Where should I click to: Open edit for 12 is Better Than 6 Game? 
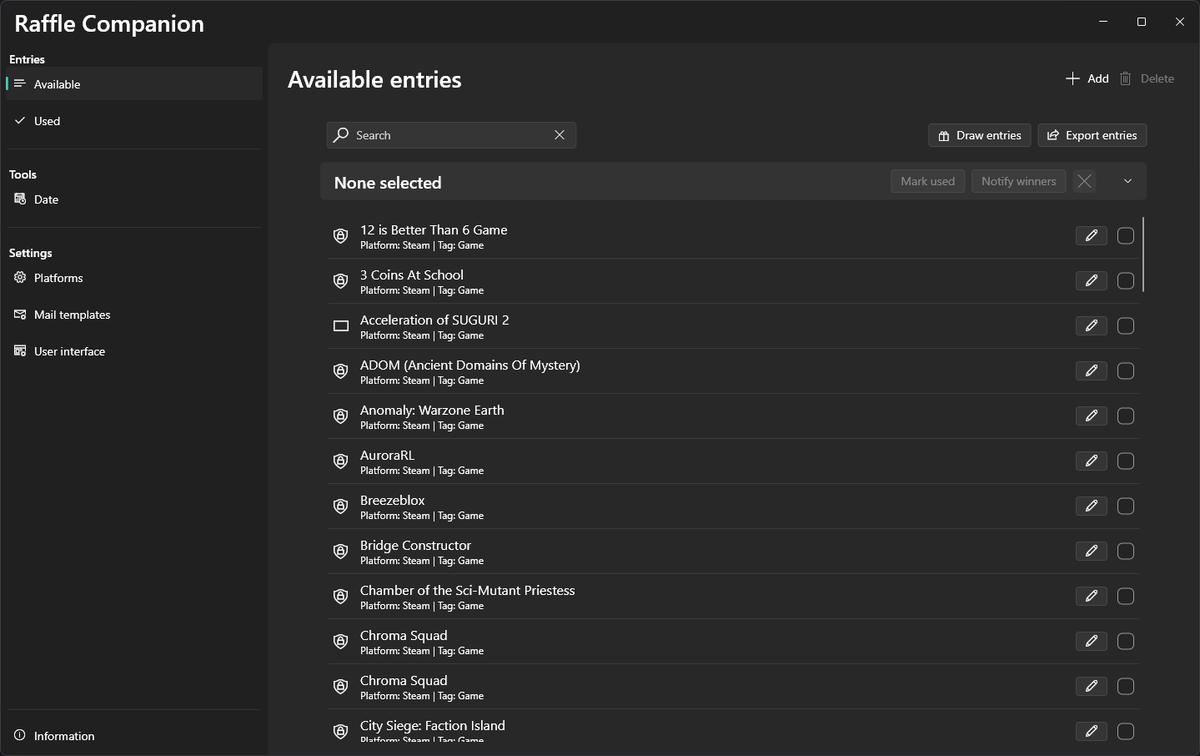point(1091,236)
